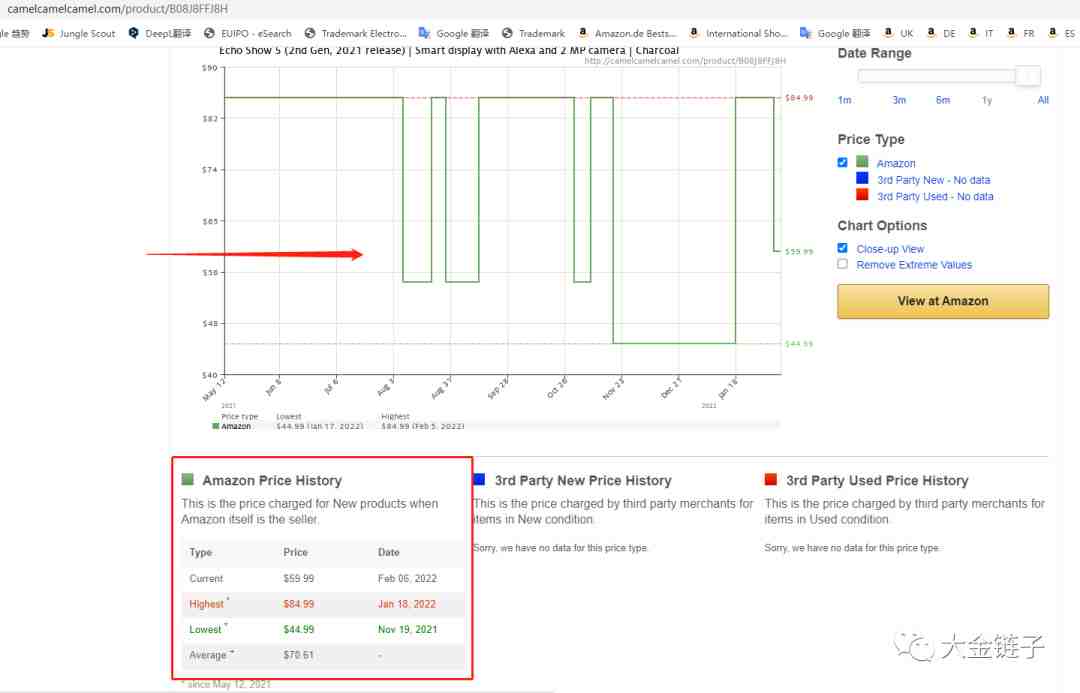The height and width of the screenshot is (693, 1080).
Task: Select the 6m date range
Action: [943, 100]
